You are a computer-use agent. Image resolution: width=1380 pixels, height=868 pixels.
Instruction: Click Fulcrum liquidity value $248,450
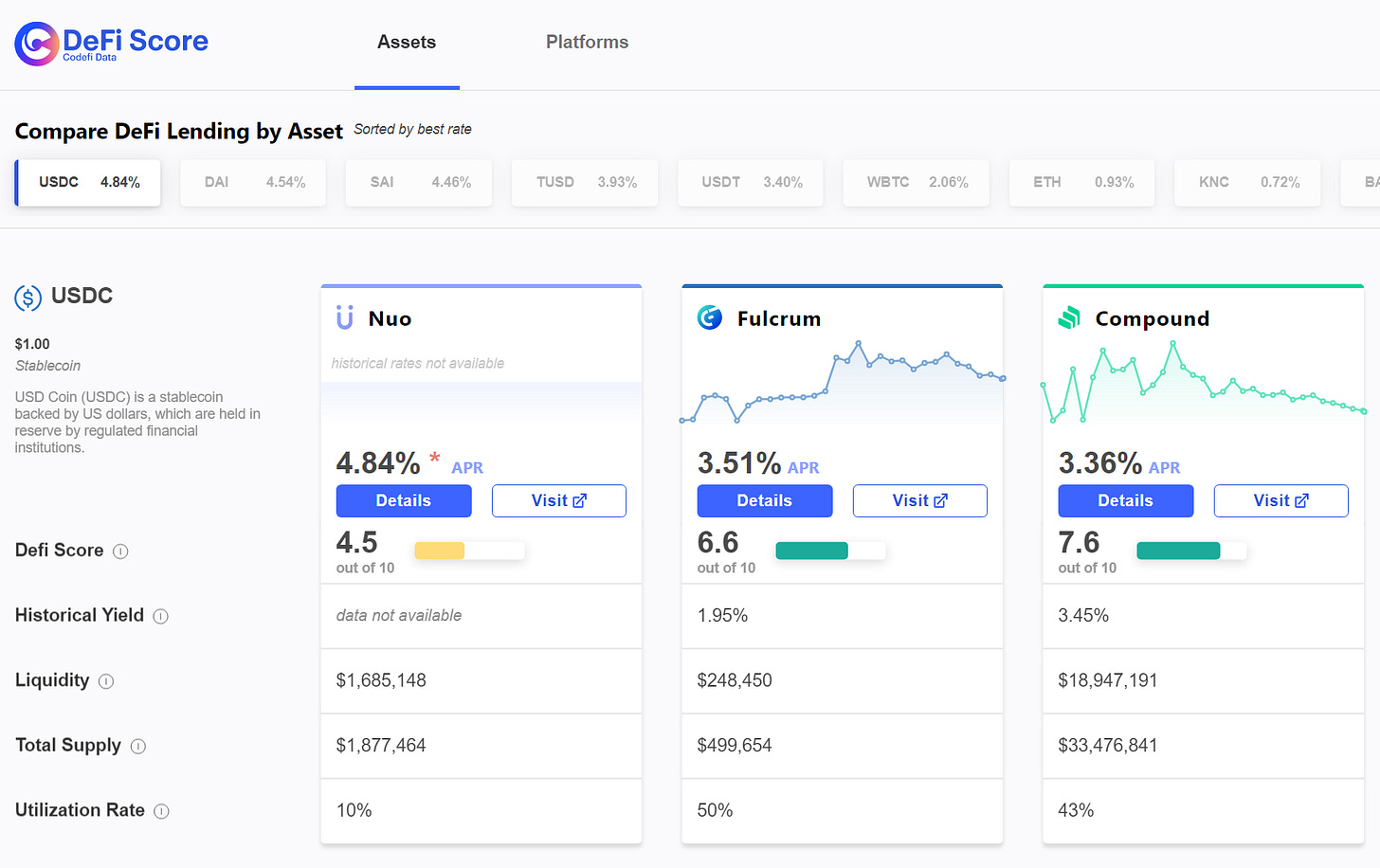coord(735,680)
